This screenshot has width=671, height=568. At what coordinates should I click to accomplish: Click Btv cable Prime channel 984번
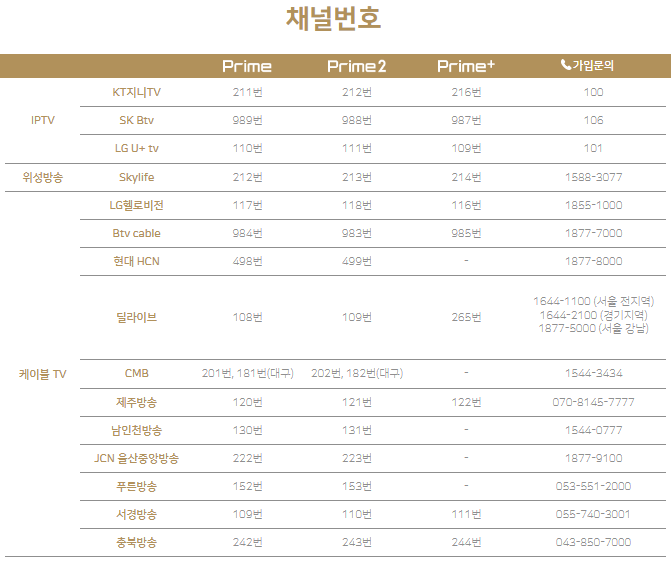coord(247,233)
